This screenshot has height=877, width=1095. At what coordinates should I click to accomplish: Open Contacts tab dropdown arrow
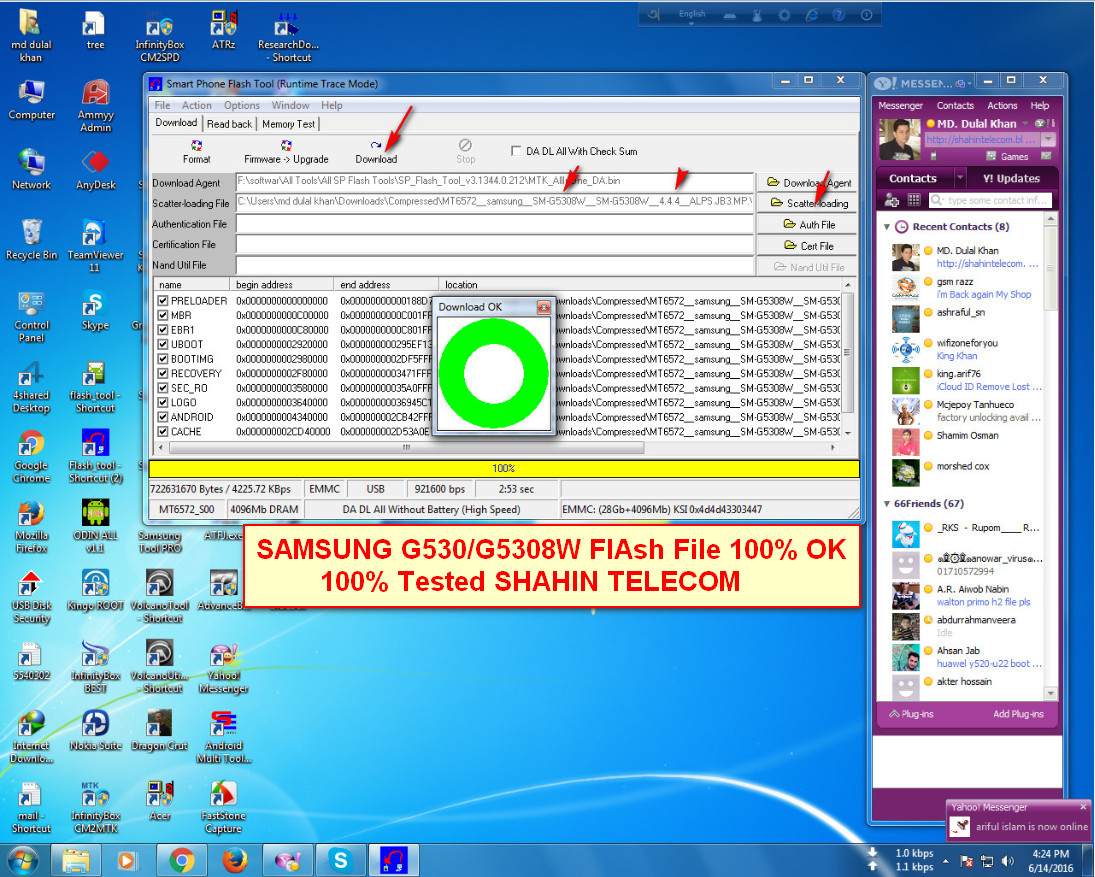[960, 179]
